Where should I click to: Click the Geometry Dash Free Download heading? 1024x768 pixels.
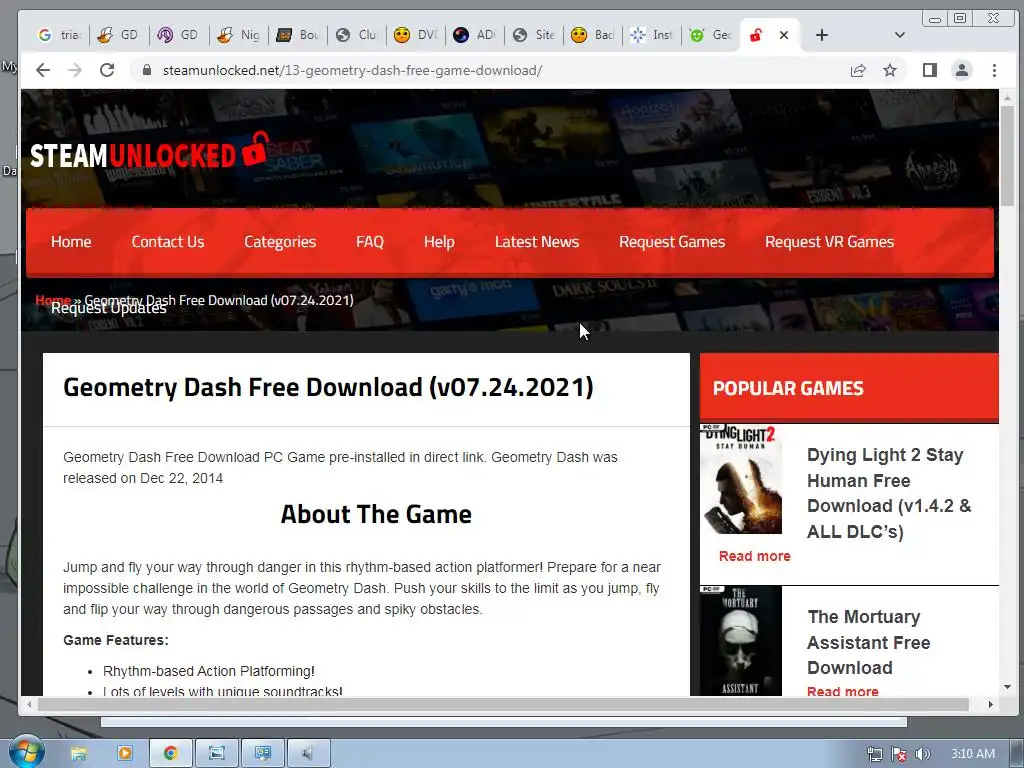click(328, 387)
